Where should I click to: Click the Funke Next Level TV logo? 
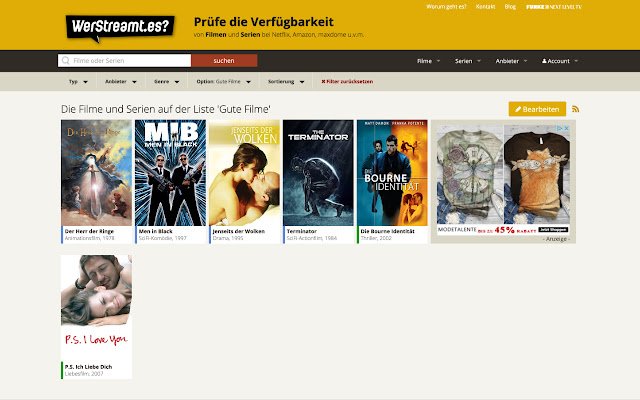(x=553, y=7)
